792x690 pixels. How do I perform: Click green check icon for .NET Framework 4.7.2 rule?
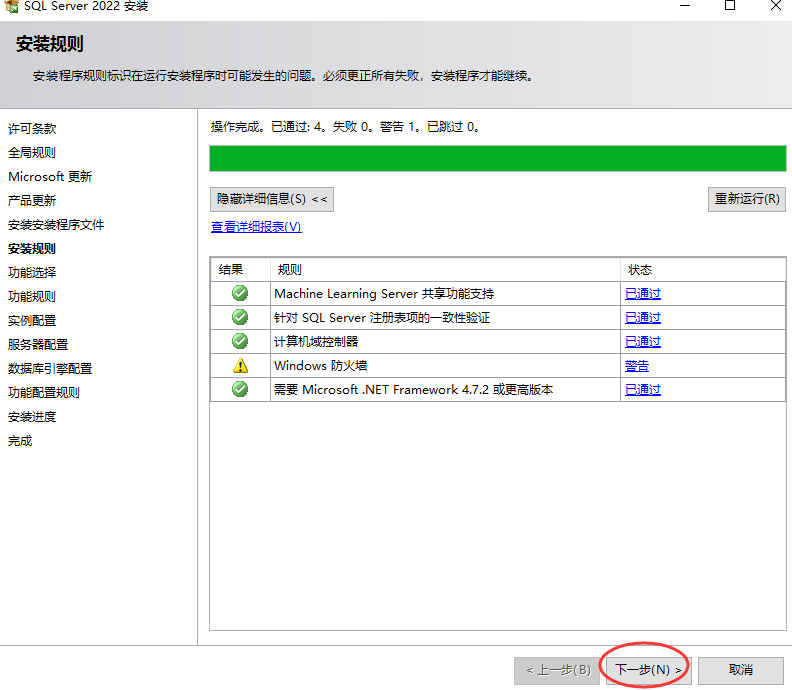(240, 389)
